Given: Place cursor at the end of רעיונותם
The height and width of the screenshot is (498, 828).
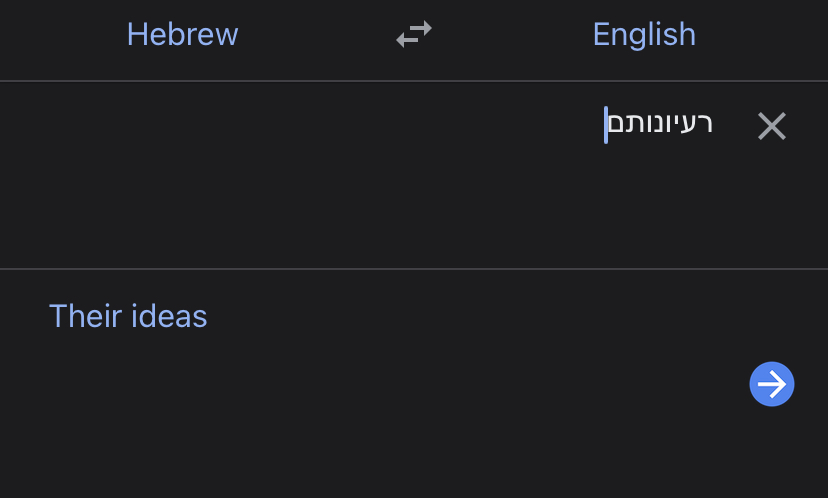Looking at the screenshot, I should click(x=607, y=126).
